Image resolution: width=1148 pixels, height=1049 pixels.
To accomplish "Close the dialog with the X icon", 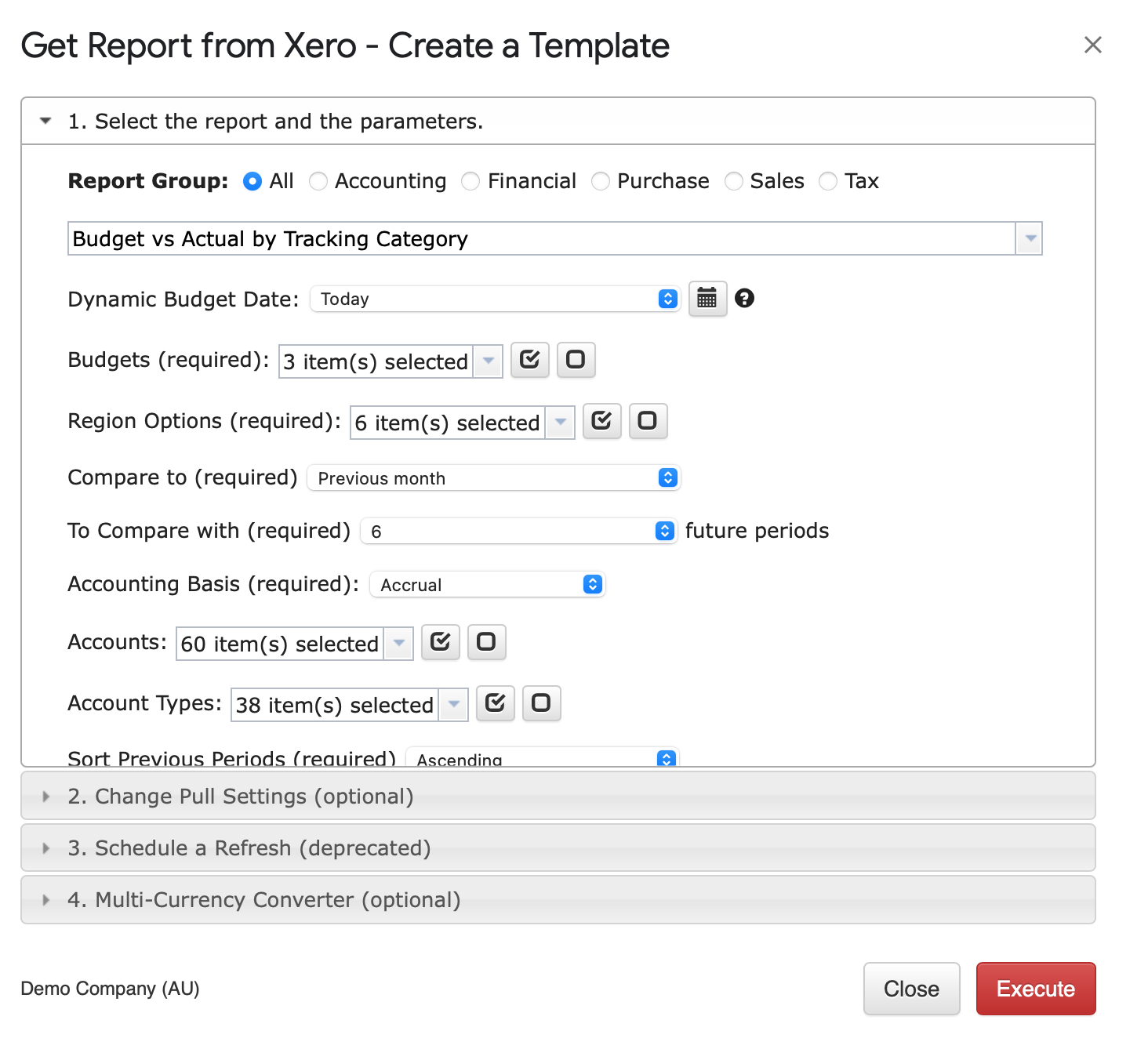I will (1092, 45).
